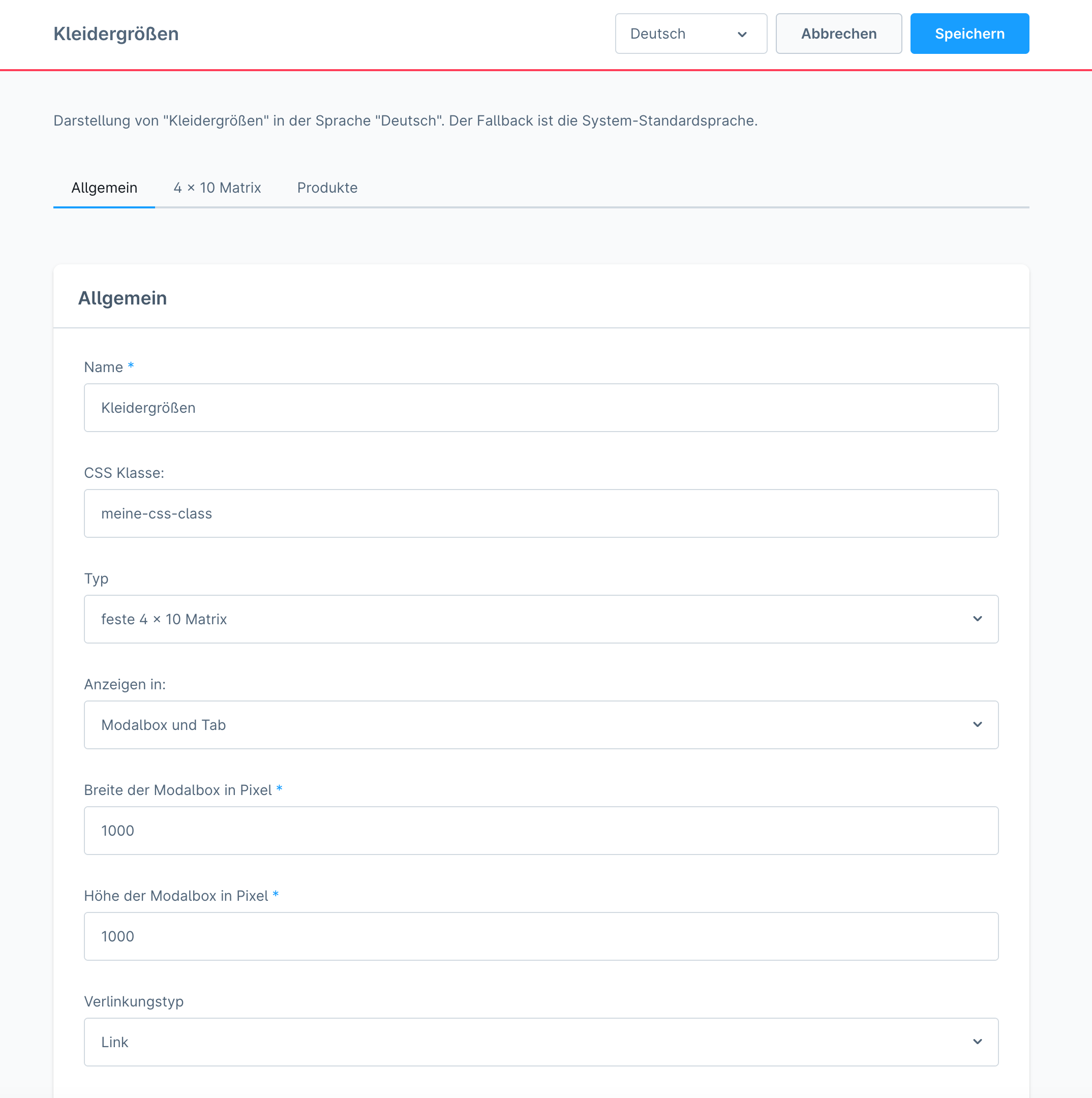Select the Breite der Modalbox input
Image resolution: width=1092 pixels, height=1098 pixels.
540,830
